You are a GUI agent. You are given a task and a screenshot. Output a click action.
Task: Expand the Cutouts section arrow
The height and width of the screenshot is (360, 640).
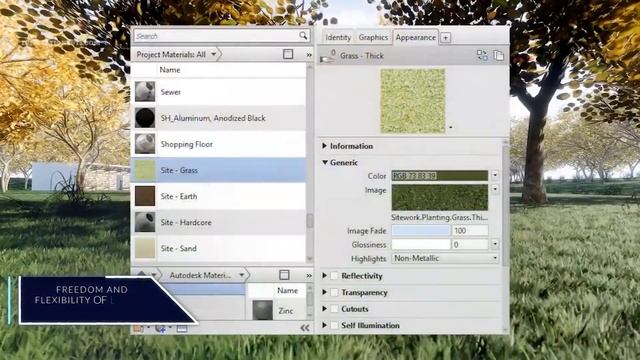tap(324, 309)
